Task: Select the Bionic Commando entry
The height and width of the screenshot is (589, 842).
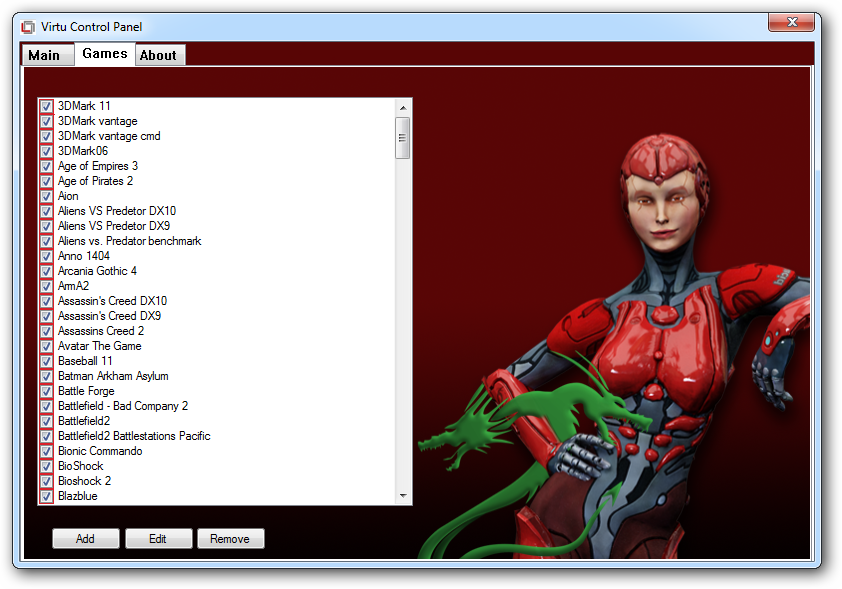Action: (x=100, y=452)
